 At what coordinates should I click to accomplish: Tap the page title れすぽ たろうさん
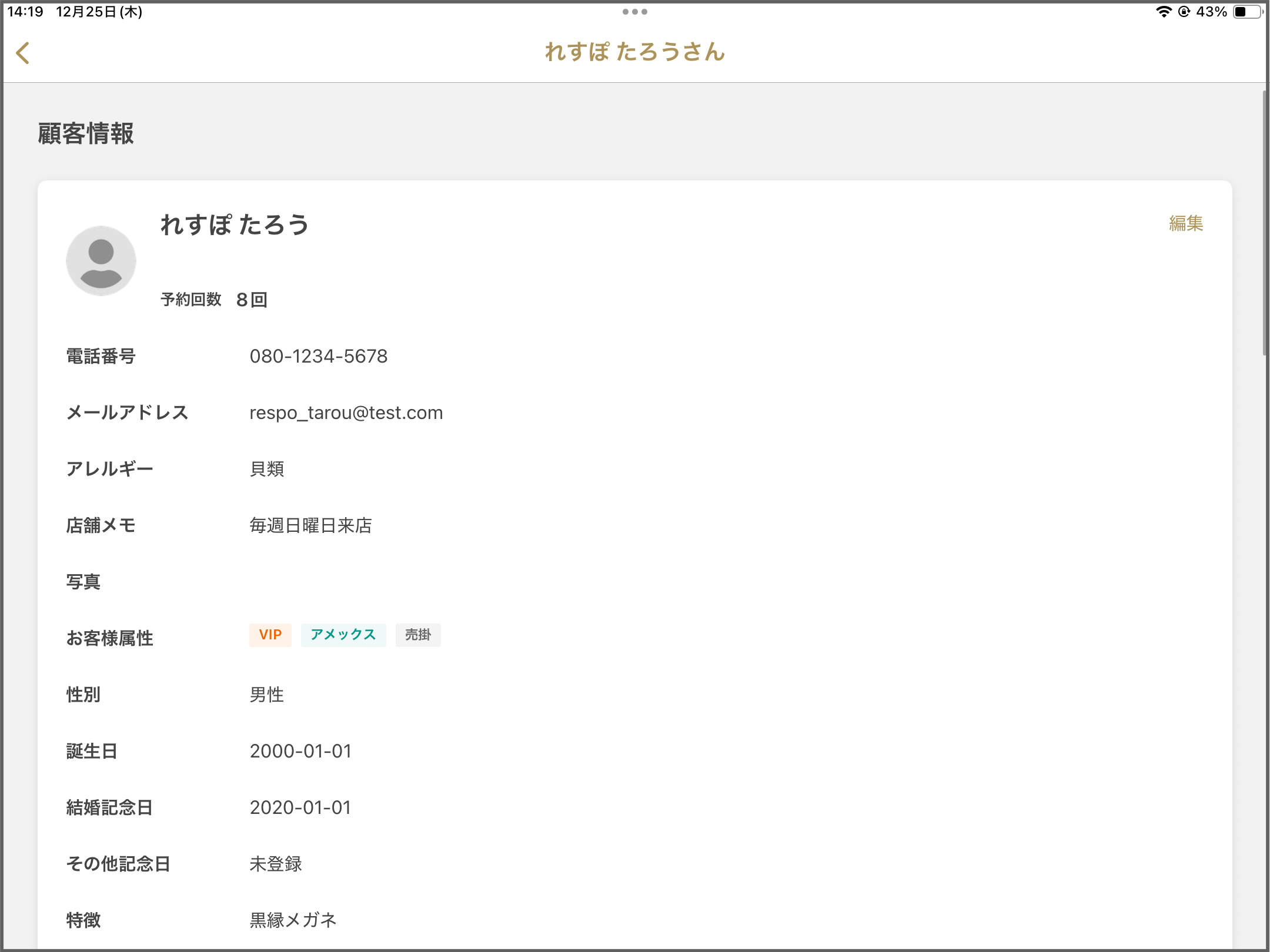[634, 52]
